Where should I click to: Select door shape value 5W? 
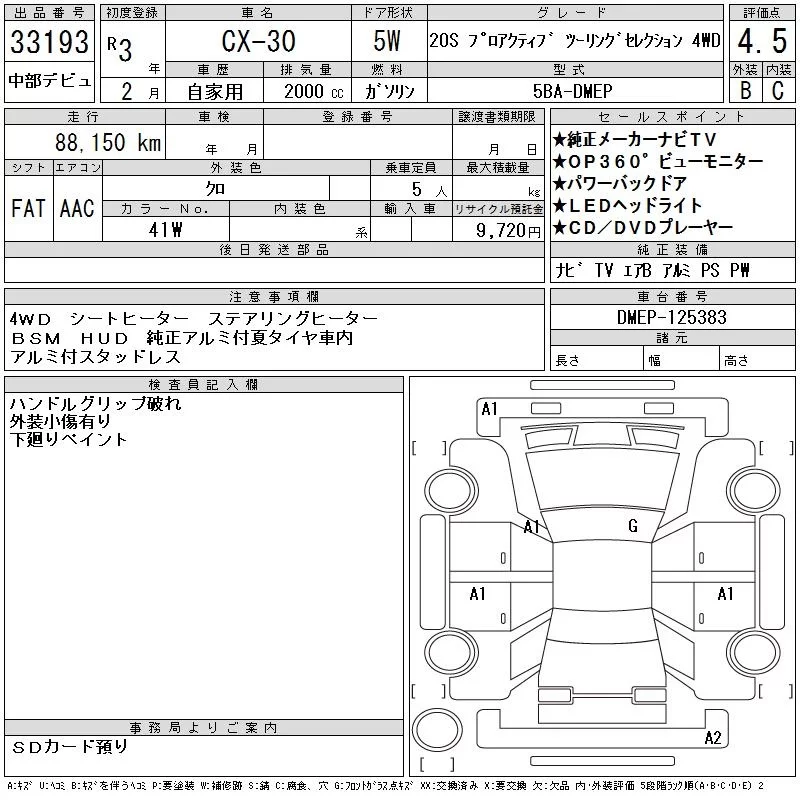387,41
